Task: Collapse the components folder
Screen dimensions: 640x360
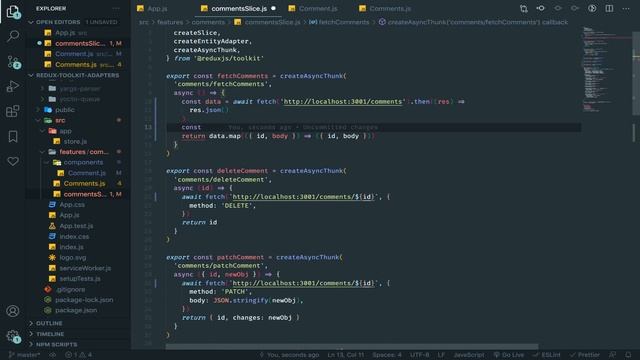Action: (47, 162)
